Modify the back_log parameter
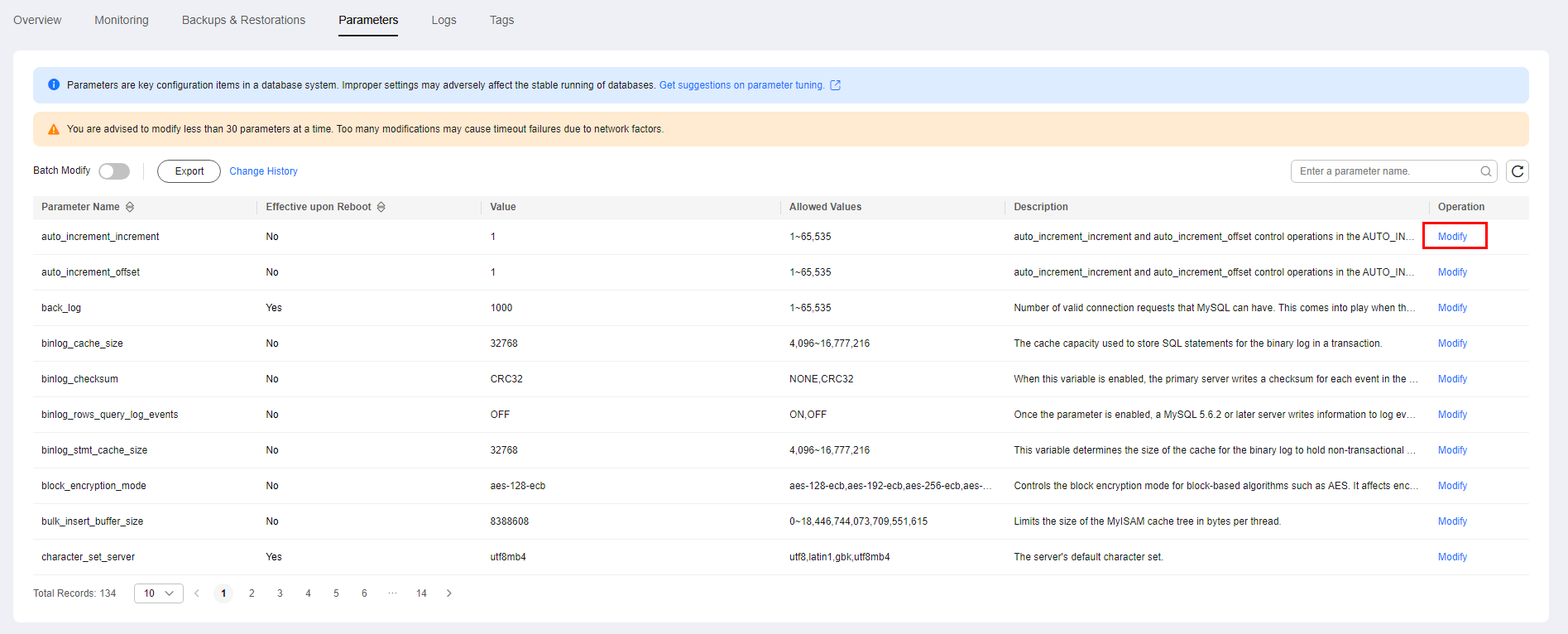The image size is (1568, 634). (x=1452, y=308)
